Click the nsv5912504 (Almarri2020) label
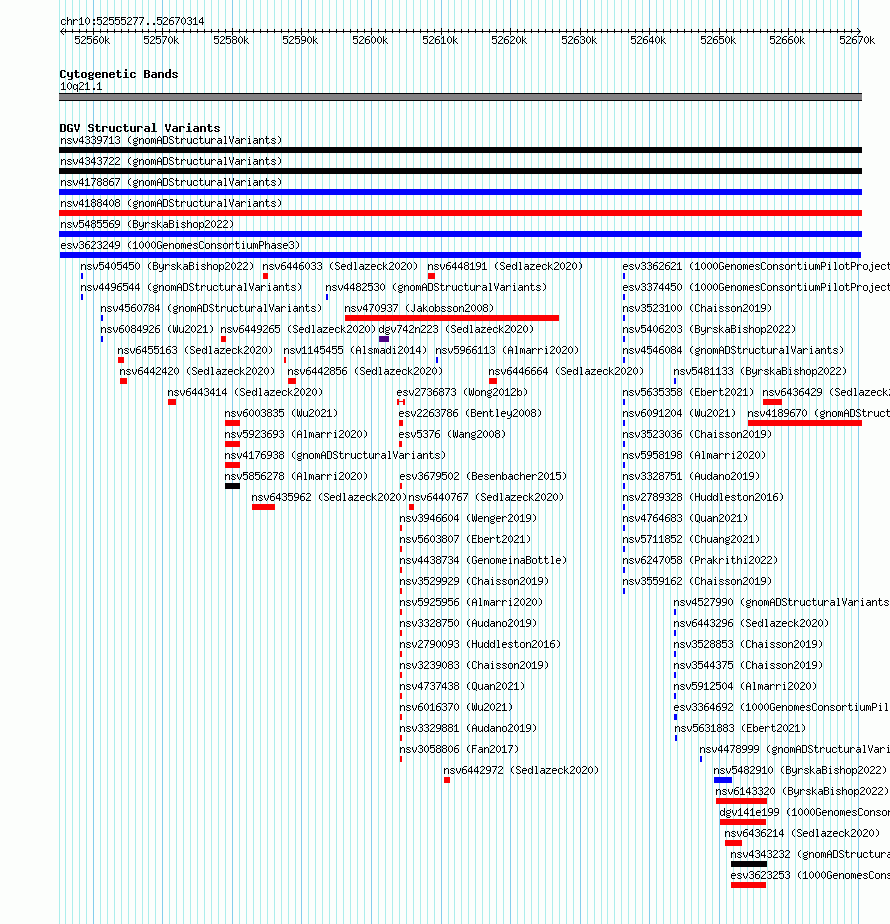890x924 pixels. 746,687
